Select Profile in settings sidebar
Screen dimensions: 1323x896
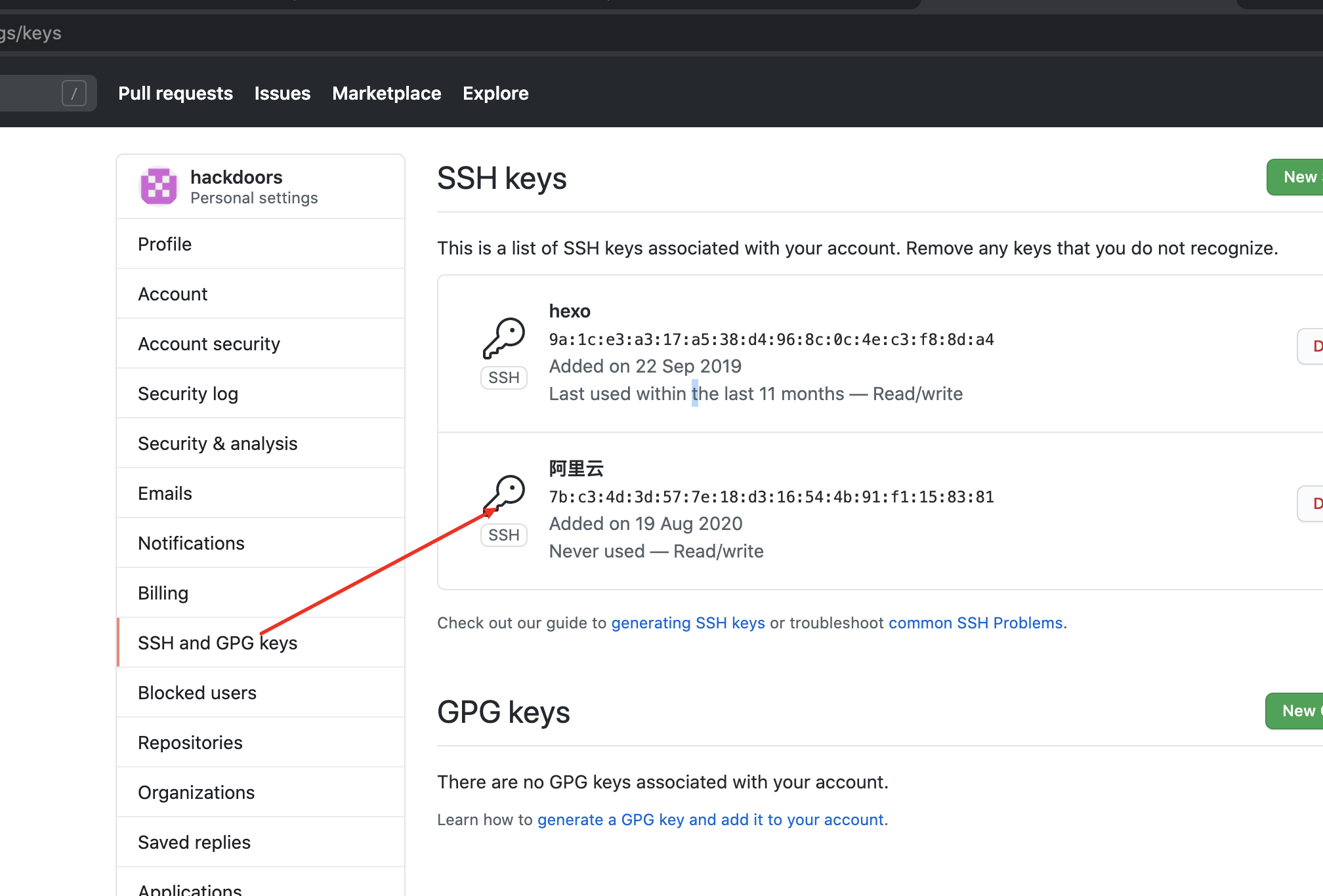[165, 244]
